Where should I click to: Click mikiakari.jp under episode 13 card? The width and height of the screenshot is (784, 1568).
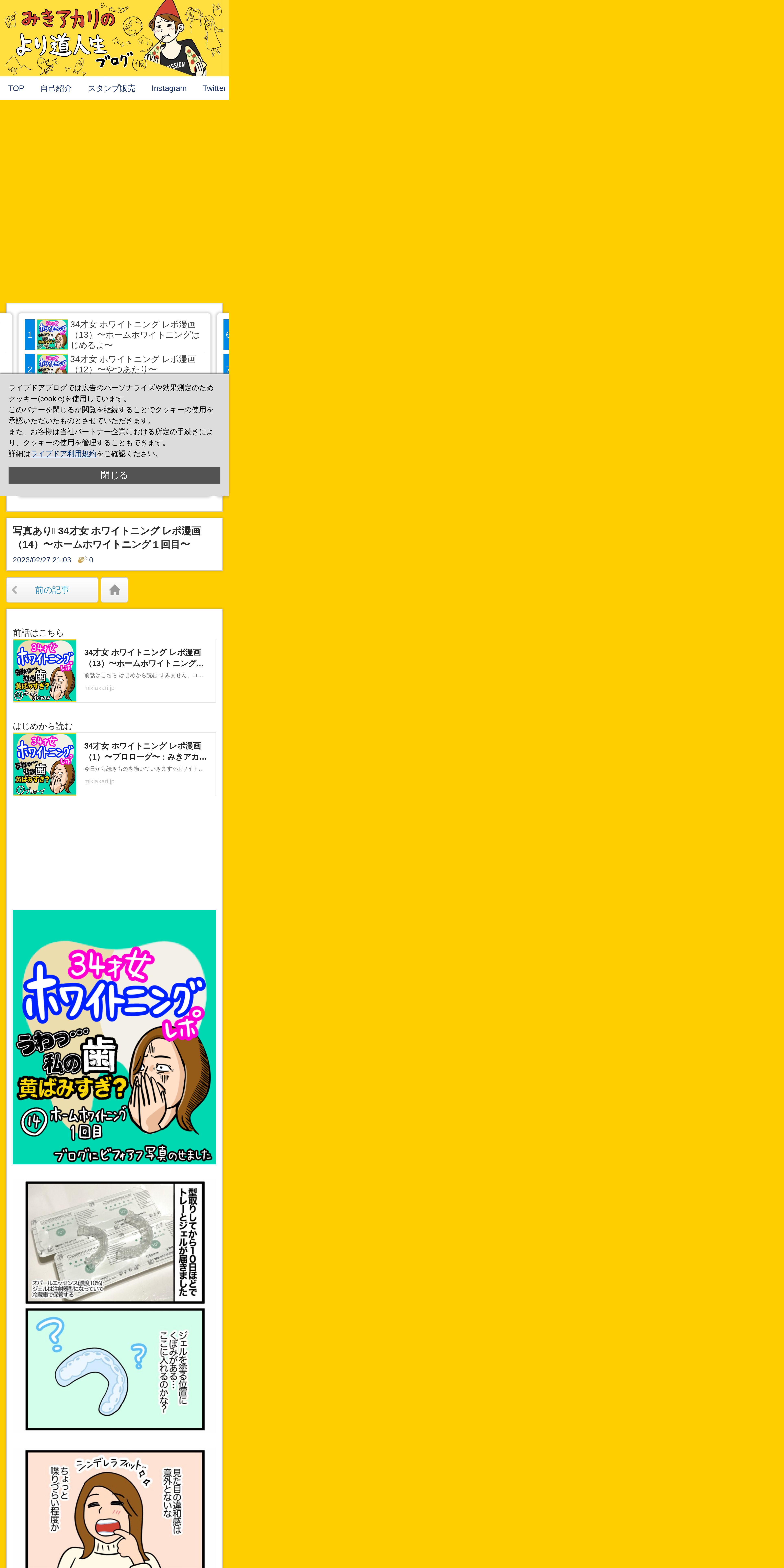(99, 688)
